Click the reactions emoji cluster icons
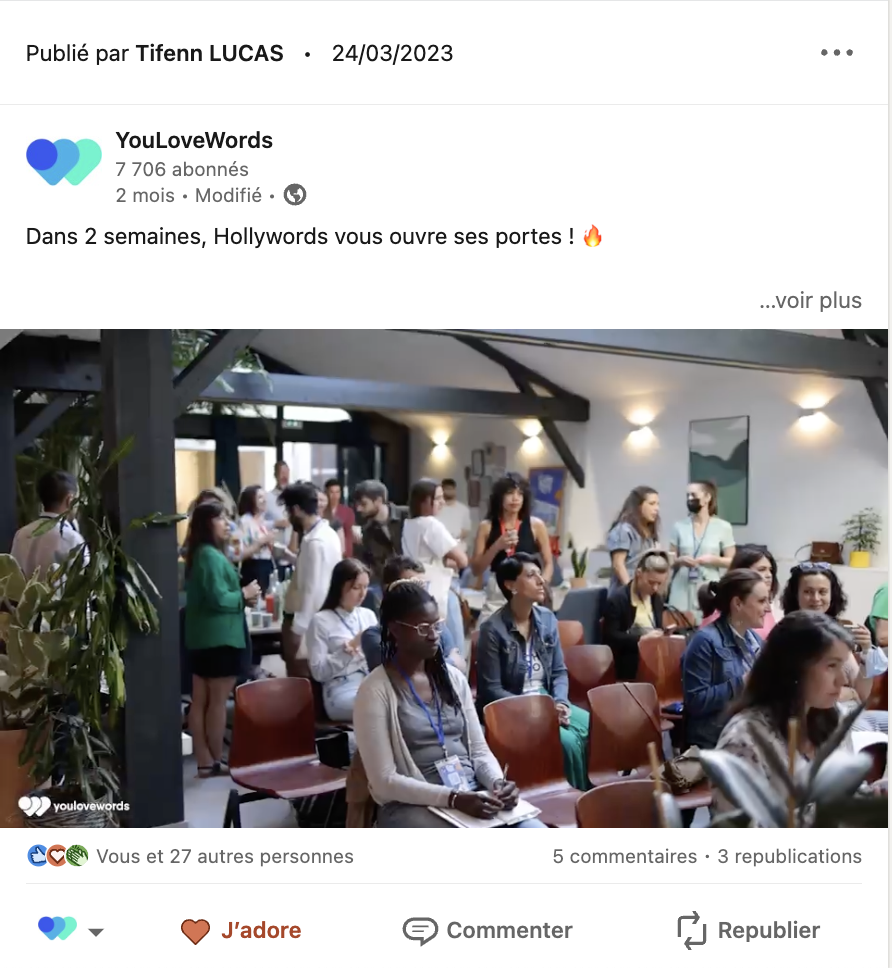 tap(57, 856)
